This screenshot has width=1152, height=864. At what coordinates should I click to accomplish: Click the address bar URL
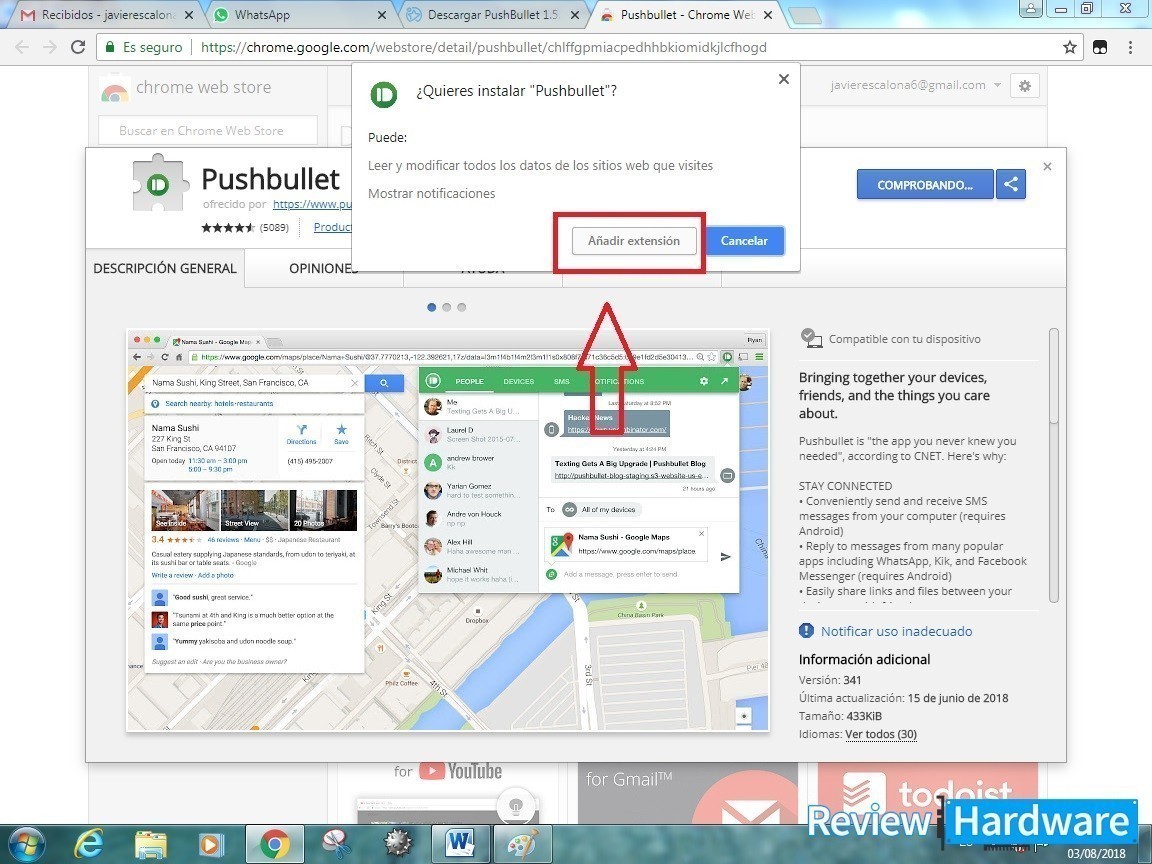[483, 47]
